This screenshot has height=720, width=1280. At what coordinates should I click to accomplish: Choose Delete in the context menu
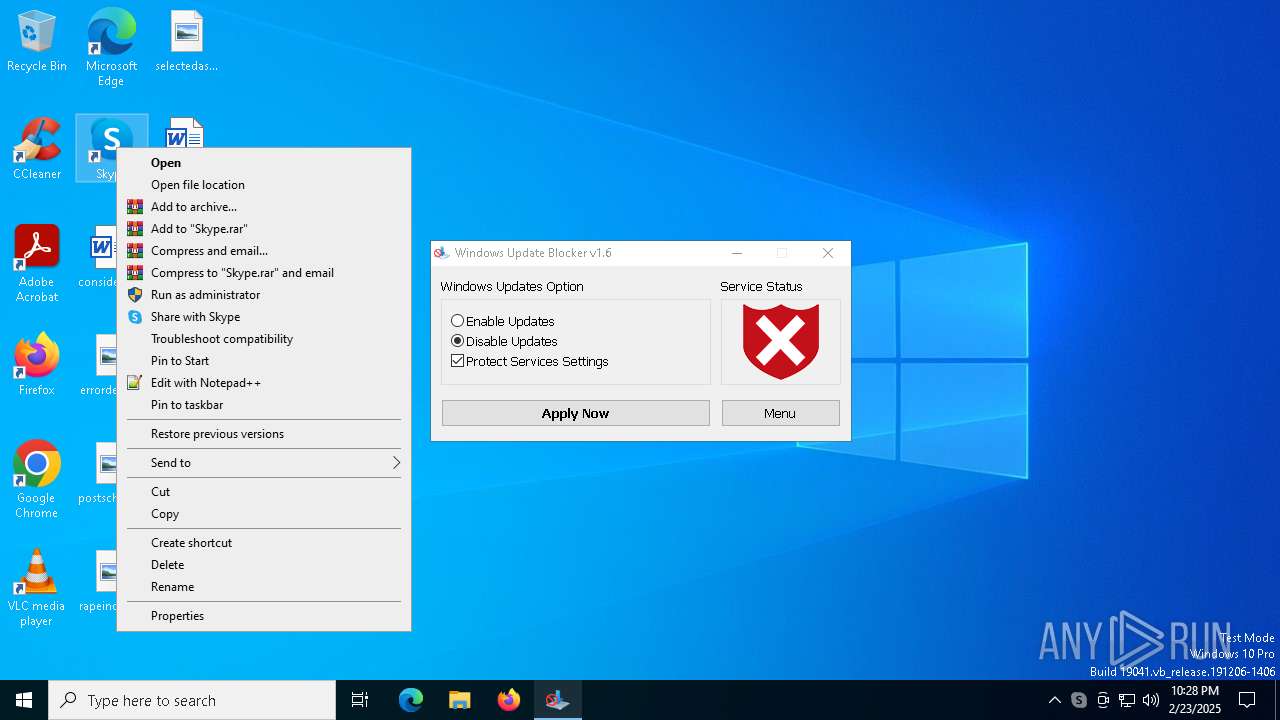tap(264, 565)
